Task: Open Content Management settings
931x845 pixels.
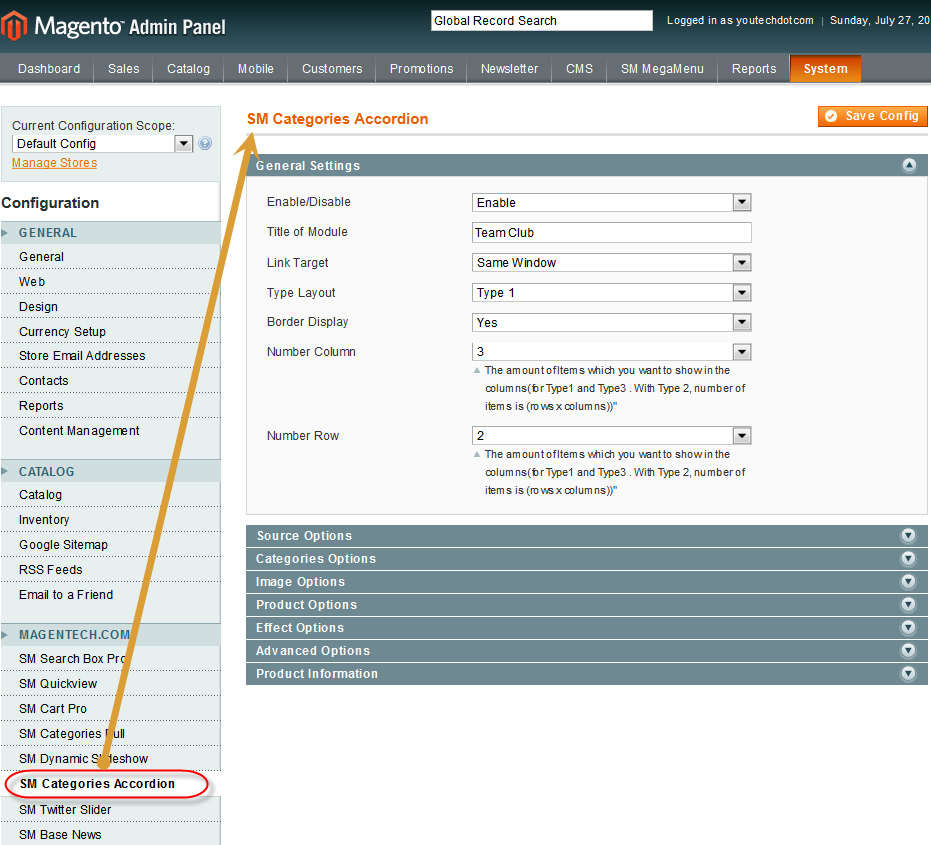Action: point(110,431)
